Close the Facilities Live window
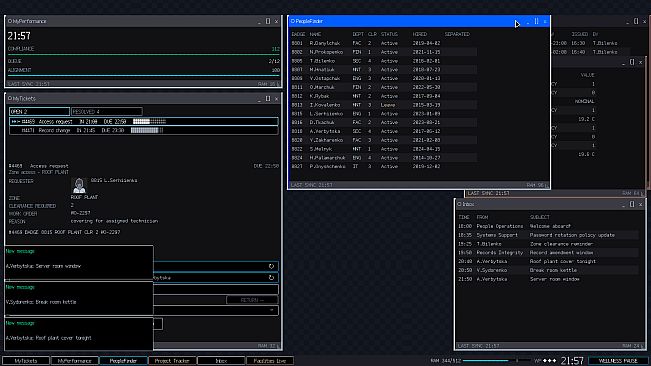Image resolution: width=651 pixels, height=366 pixels. tap(641, 62)
